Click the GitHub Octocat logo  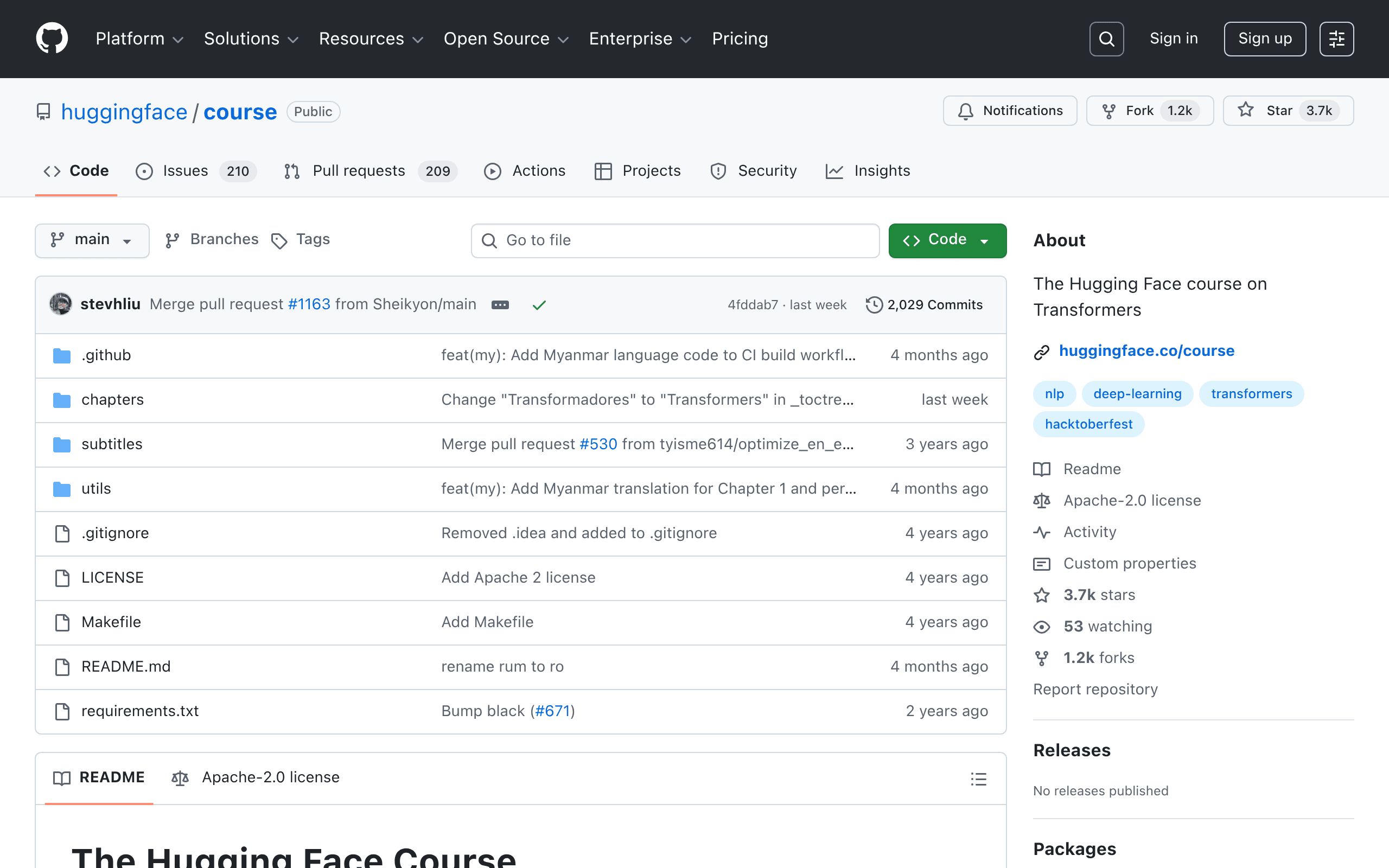tap(52, 39)
